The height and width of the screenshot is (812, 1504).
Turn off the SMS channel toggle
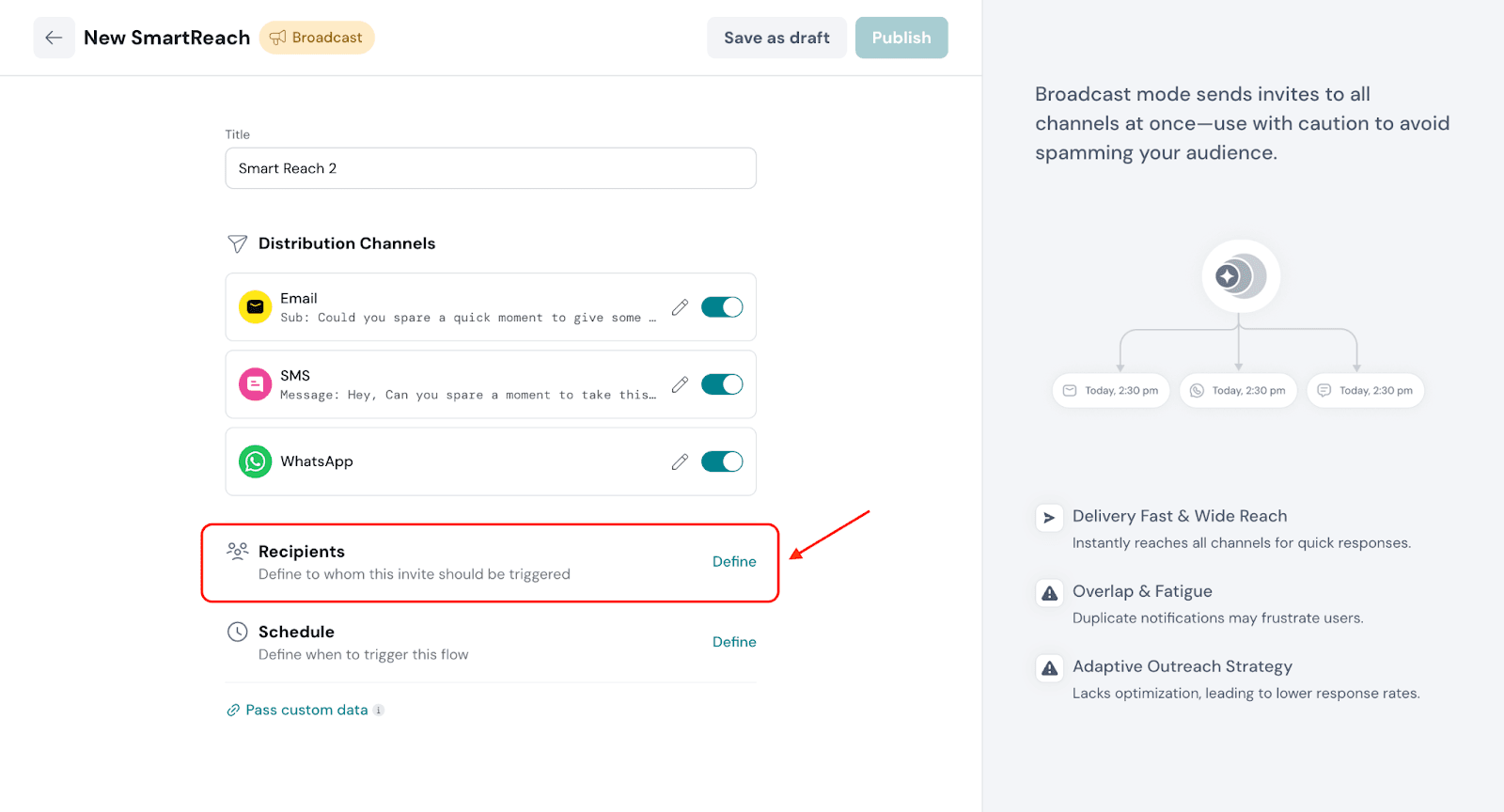coord(722,384)
